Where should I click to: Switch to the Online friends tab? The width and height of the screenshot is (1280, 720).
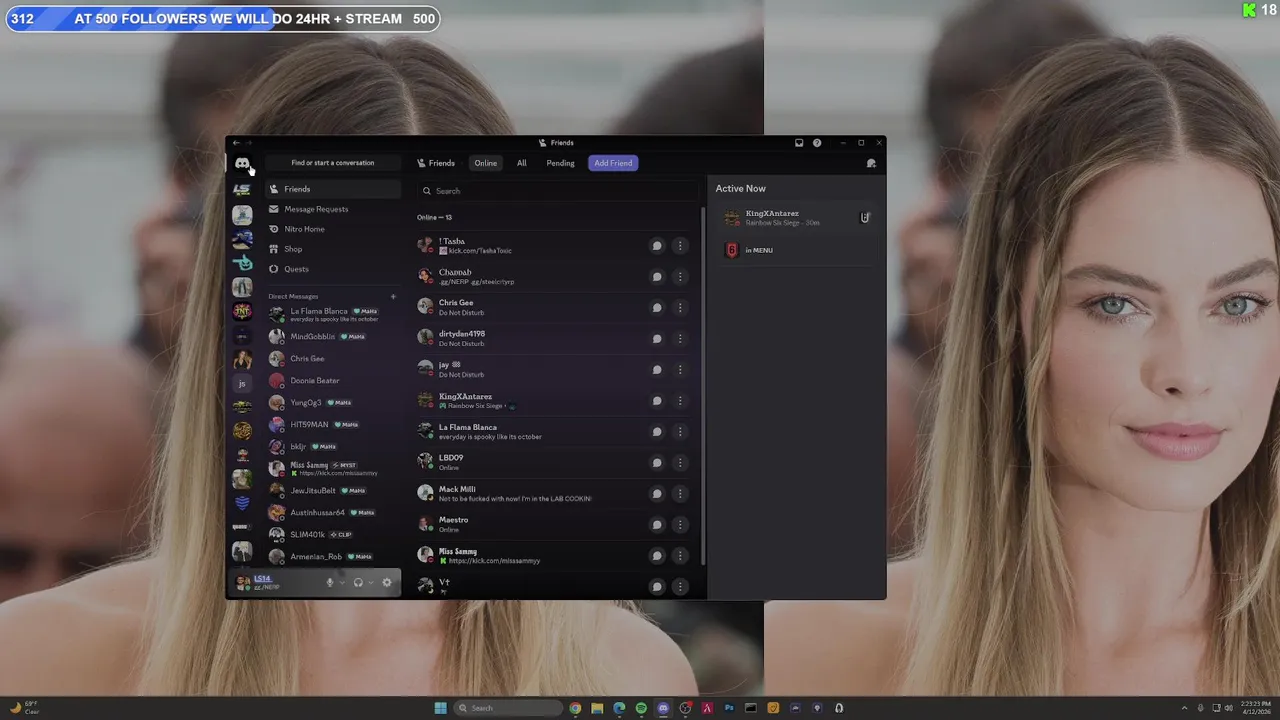coord(485,163)
